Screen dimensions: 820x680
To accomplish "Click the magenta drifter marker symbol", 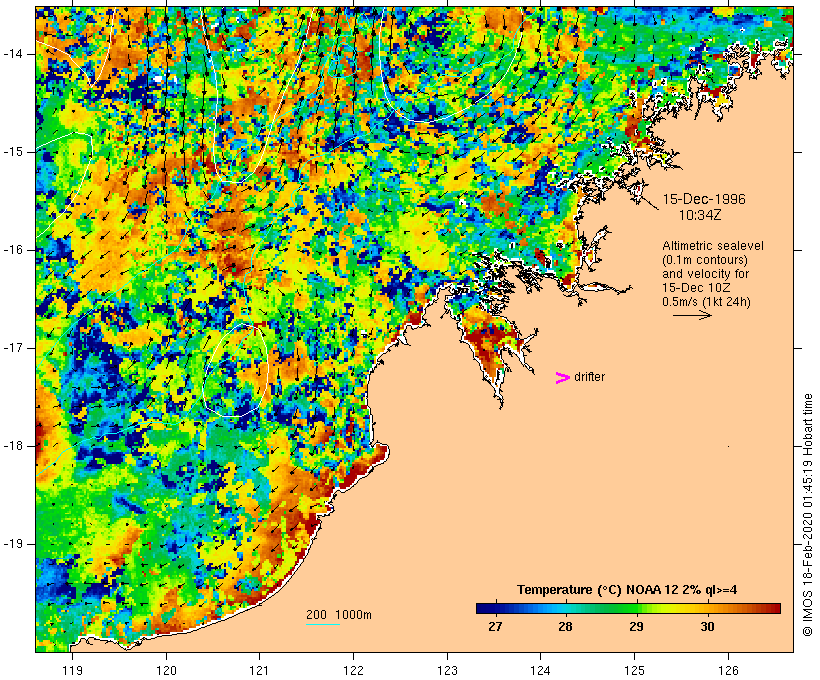I will click(562, 378).
